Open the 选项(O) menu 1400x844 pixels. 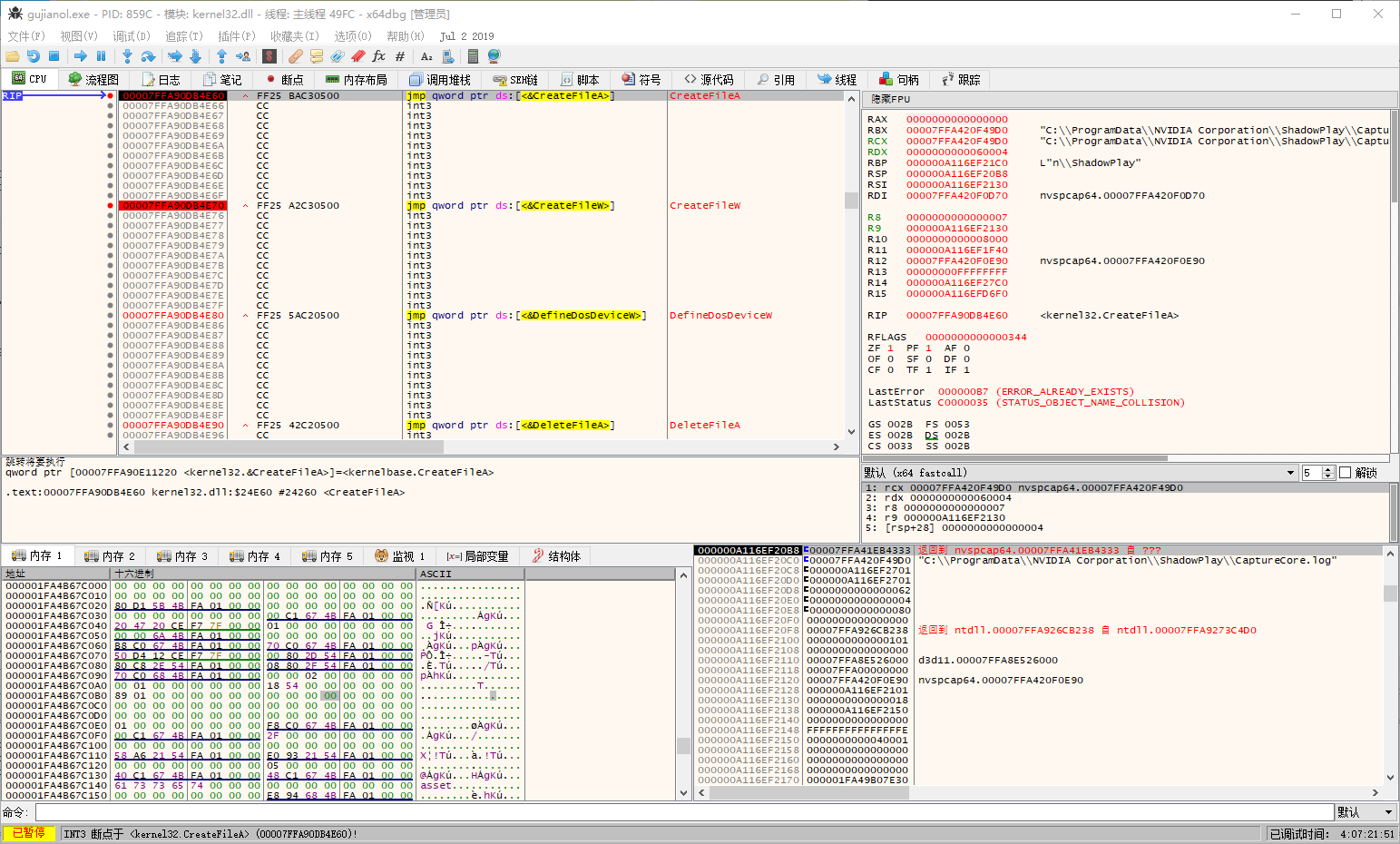click(x=353, y=36)
